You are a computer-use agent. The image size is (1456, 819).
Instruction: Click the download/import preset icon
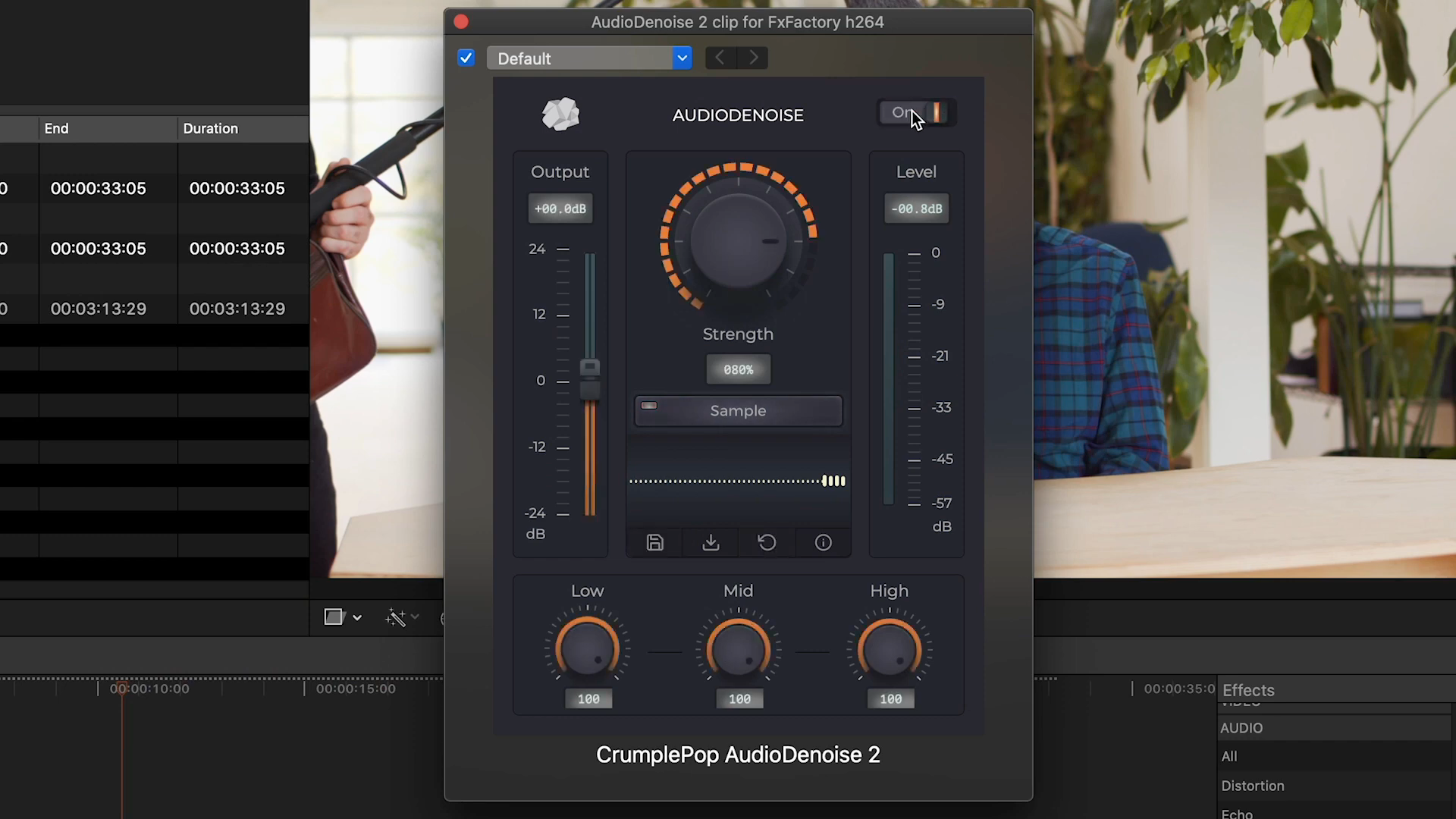pyautogui.click(x=711, y=543)
